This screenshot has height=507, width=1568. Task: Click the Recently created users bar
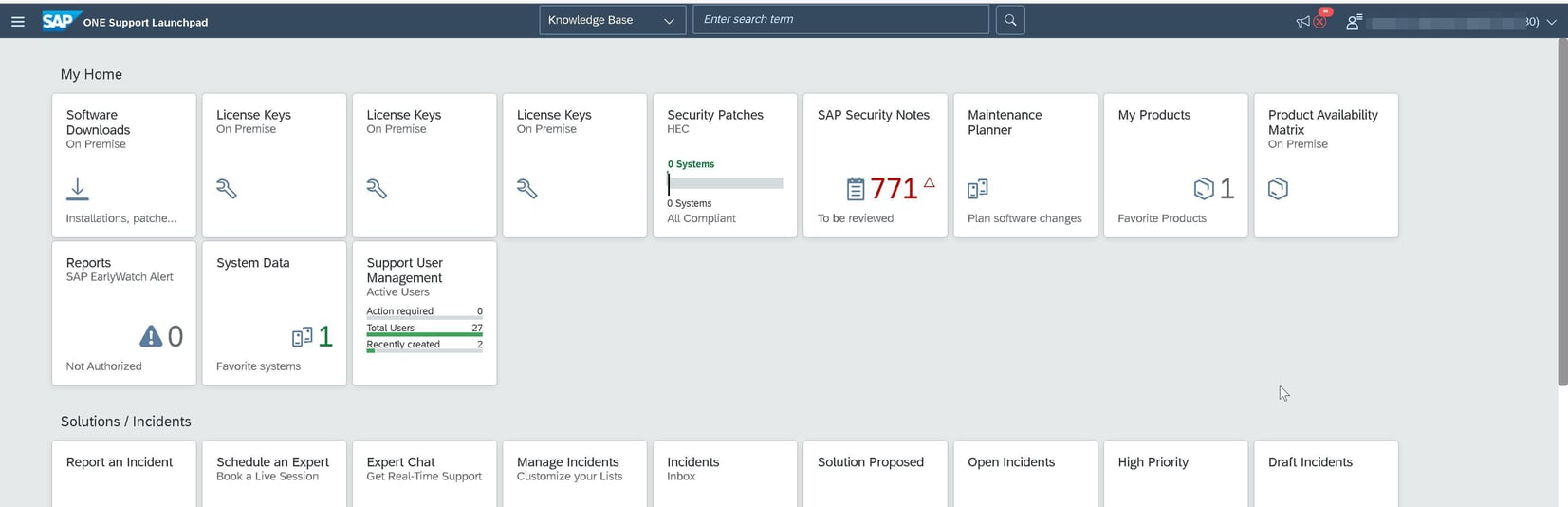coord(424,351)
